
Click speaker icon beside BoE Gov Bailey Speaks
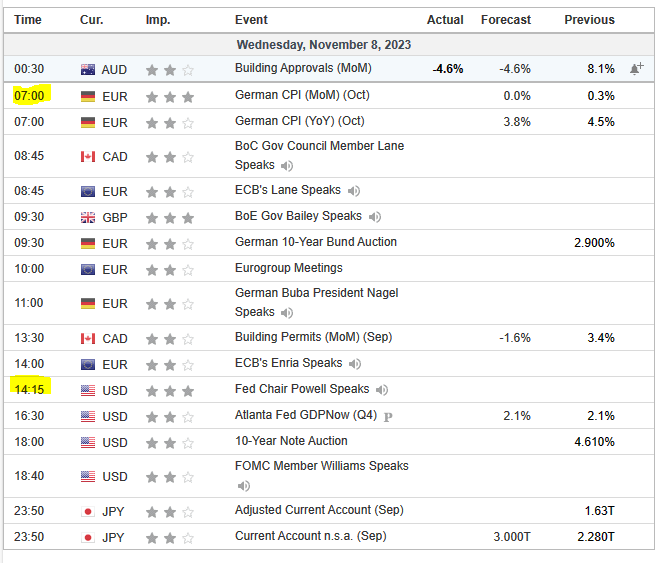tap(375, 217)
